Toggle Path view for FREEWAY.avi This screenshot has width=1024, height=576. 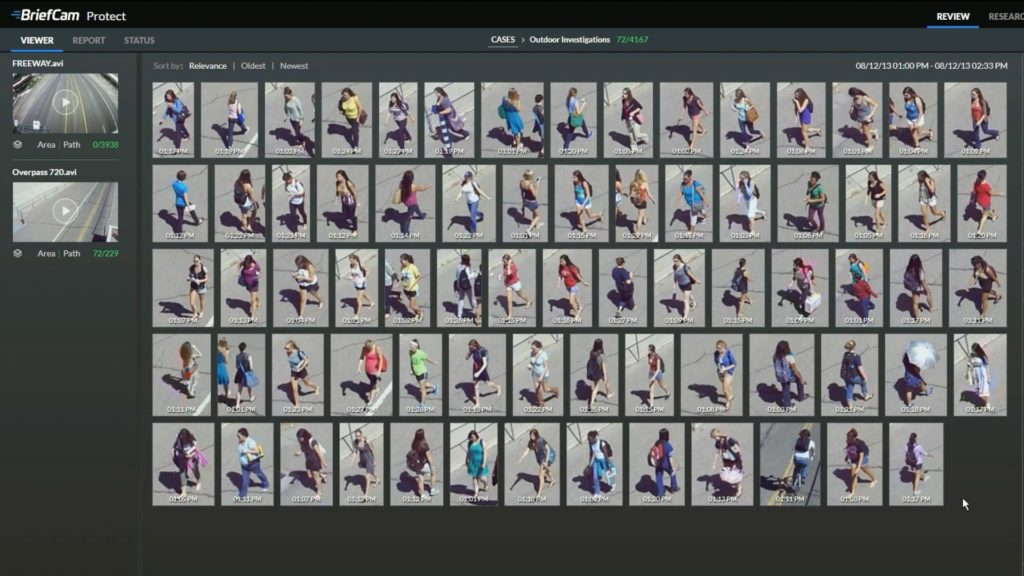[72, 144]
